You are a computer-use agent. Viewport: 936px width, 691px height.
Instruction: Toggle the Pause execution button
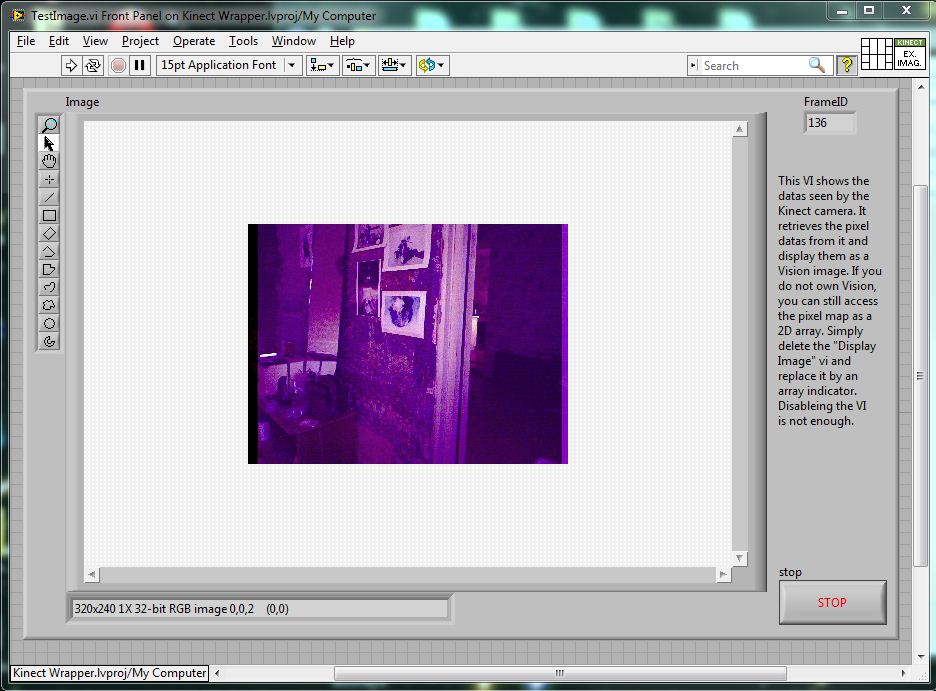[140, 65]
